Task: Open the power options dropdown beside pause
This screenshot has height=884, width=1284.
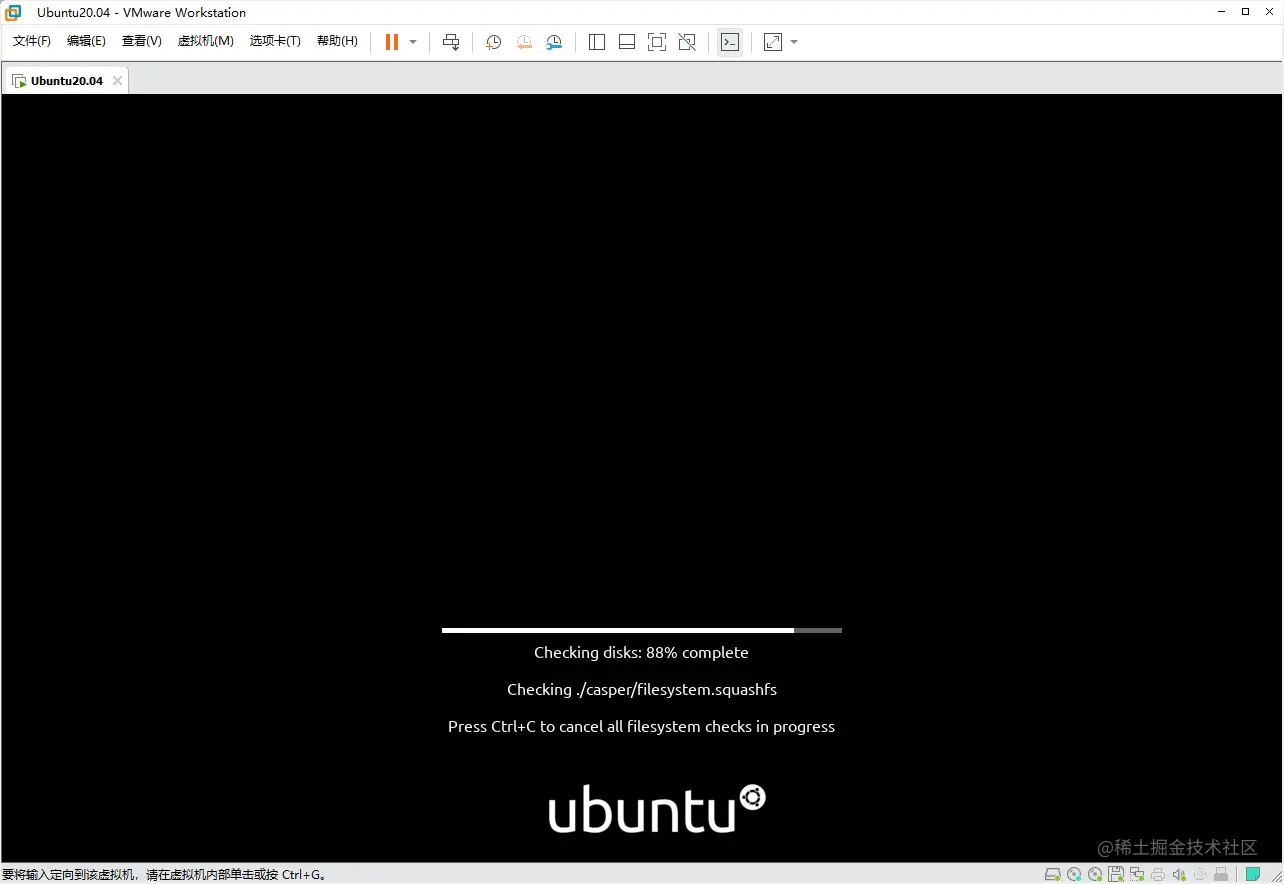Action: point(413,42)
